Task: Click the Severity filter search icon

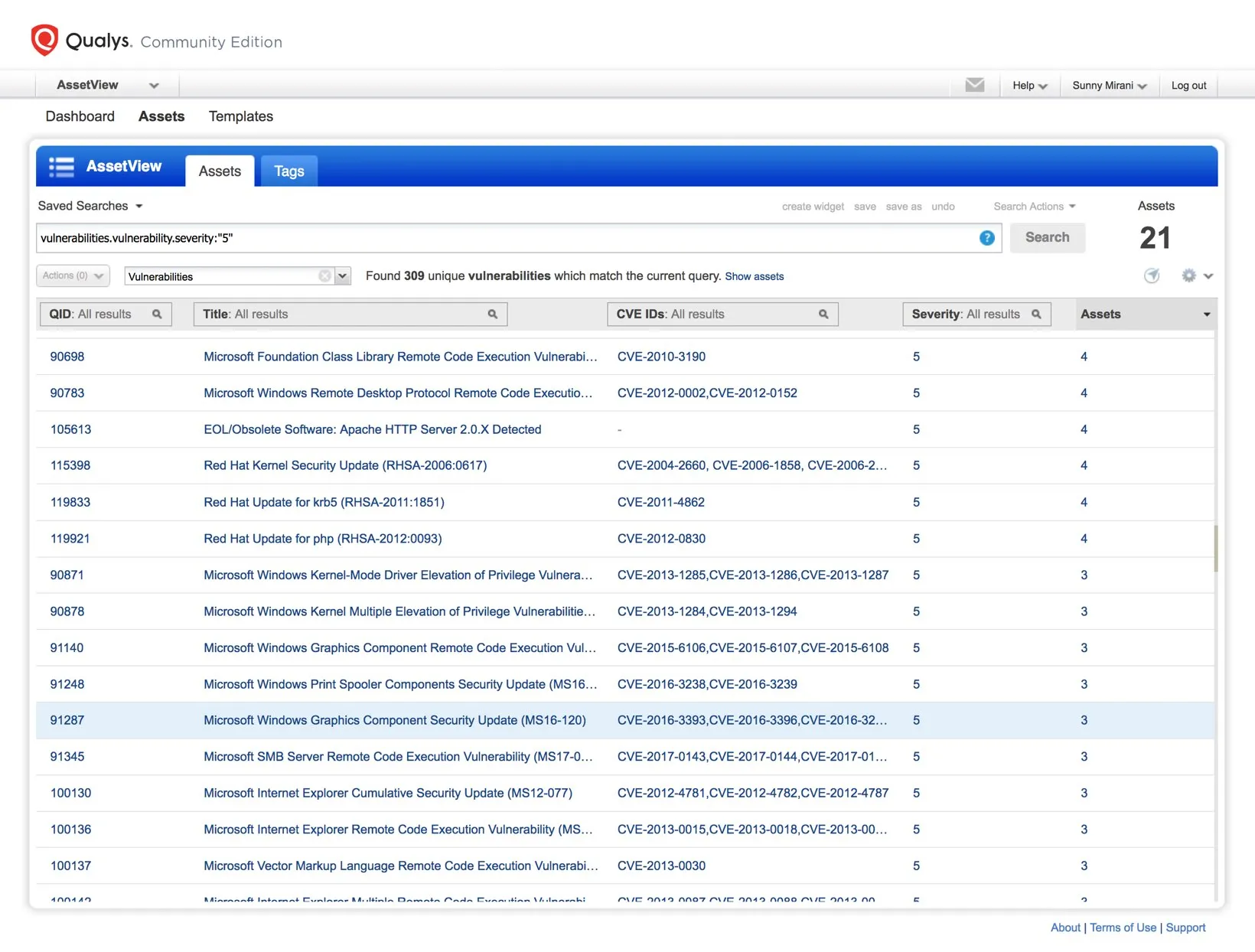Action: point(1036,315)
